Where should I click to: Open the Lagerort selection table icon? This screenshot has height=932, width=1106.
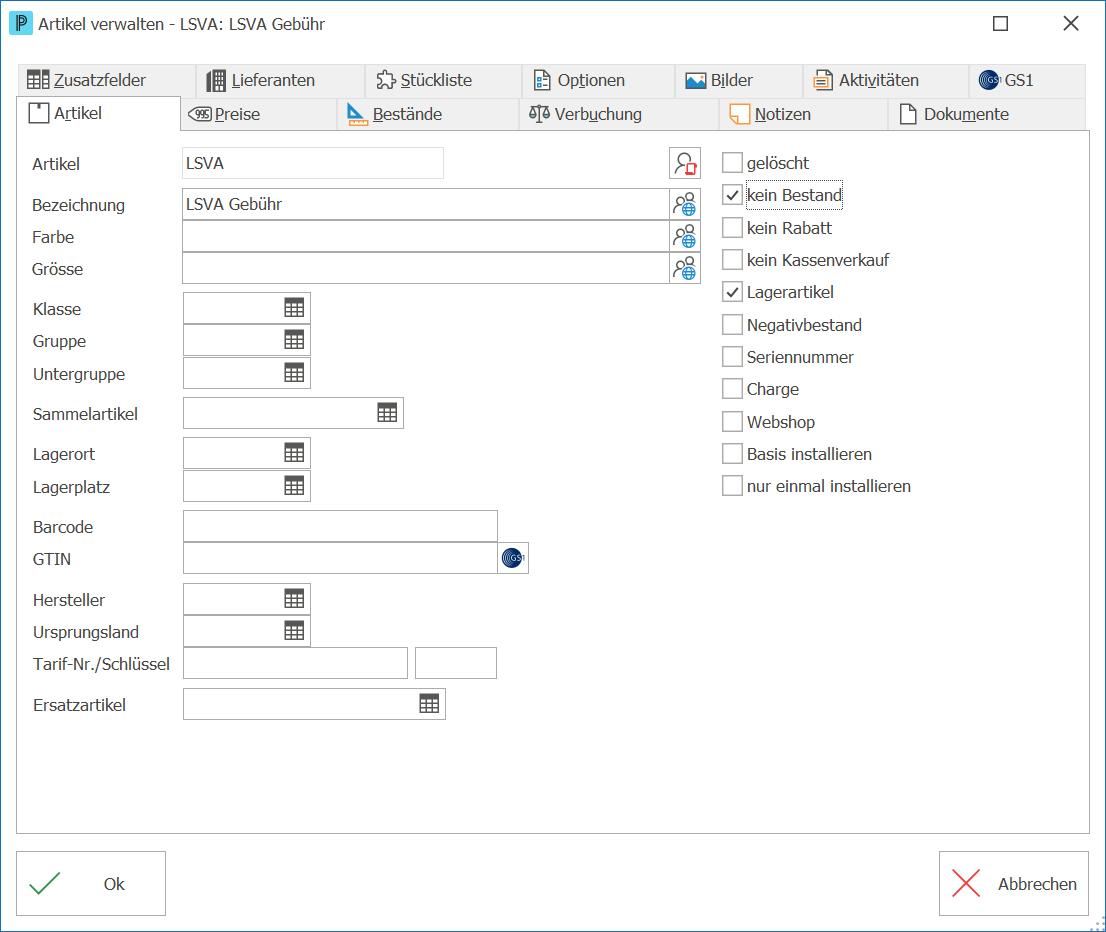pos(294,453)
